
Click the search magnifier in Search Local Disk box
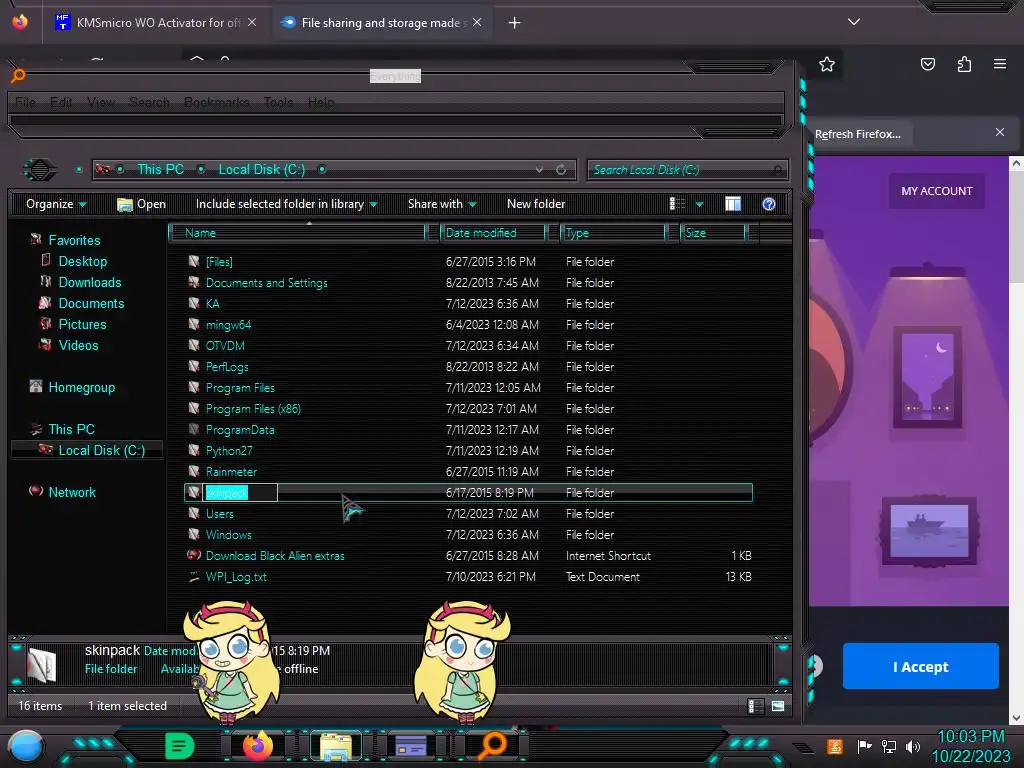point(776,170)
